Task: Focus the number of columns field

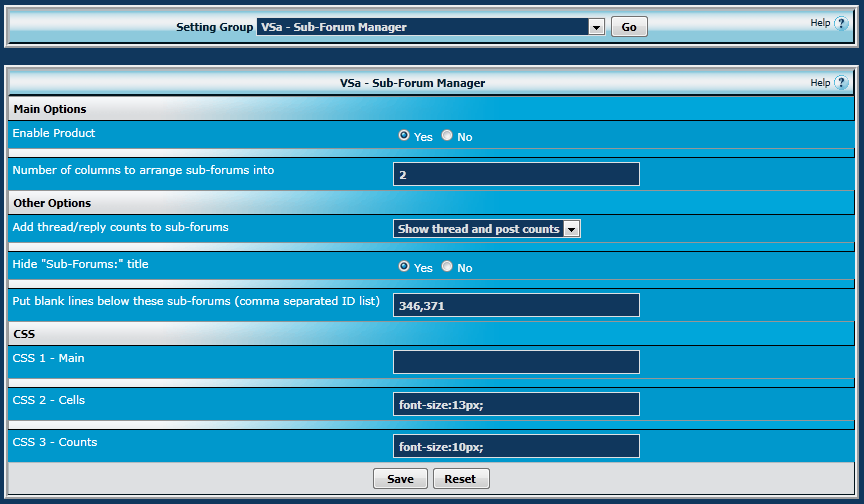Action: point(516,174)
